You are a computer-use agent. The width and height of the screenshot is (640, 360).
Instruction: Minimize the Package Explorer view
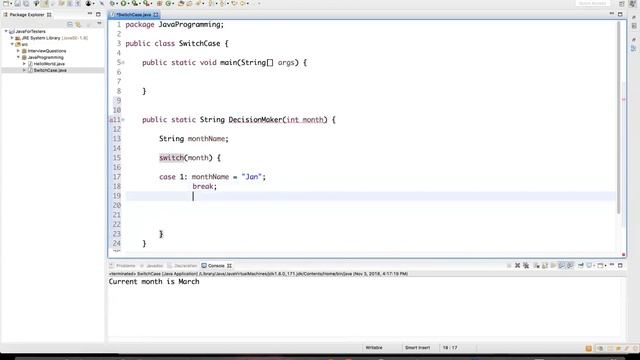point(90,14)
